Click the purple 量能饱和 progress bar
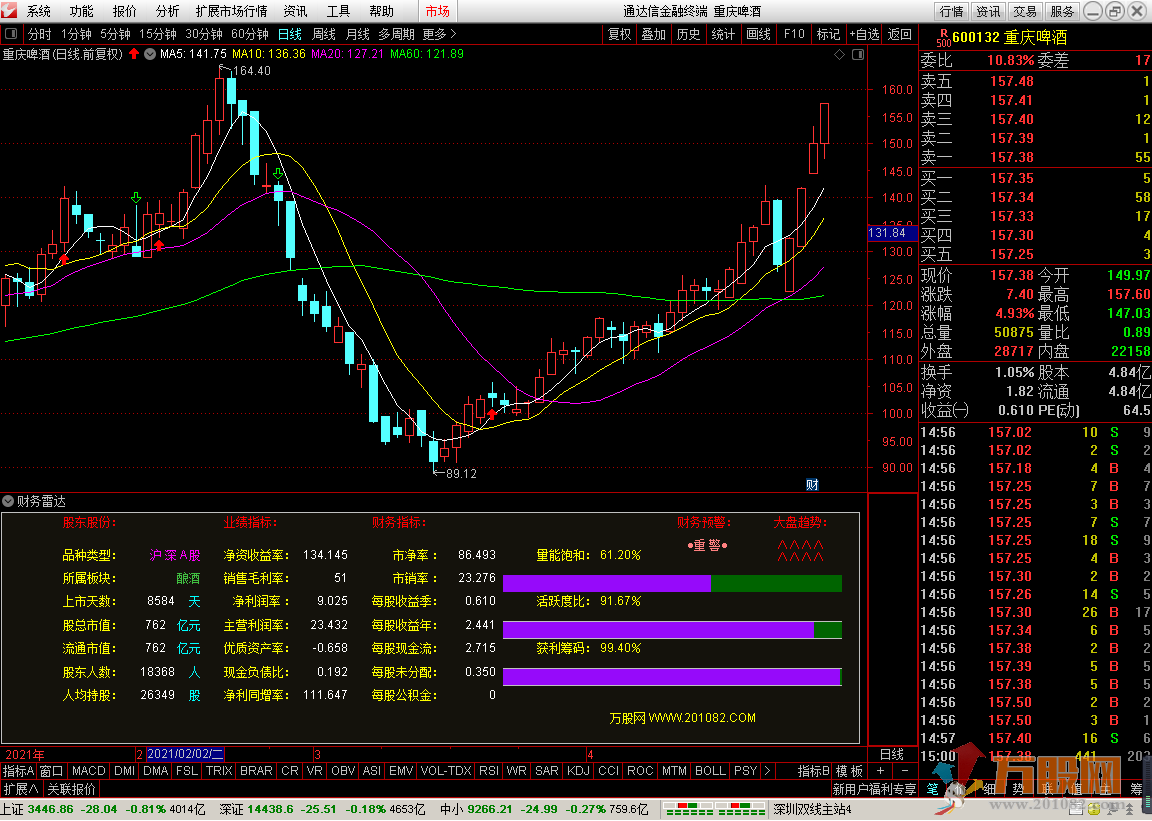This screenshot has width=1152, height=821. tap(606, 583)
